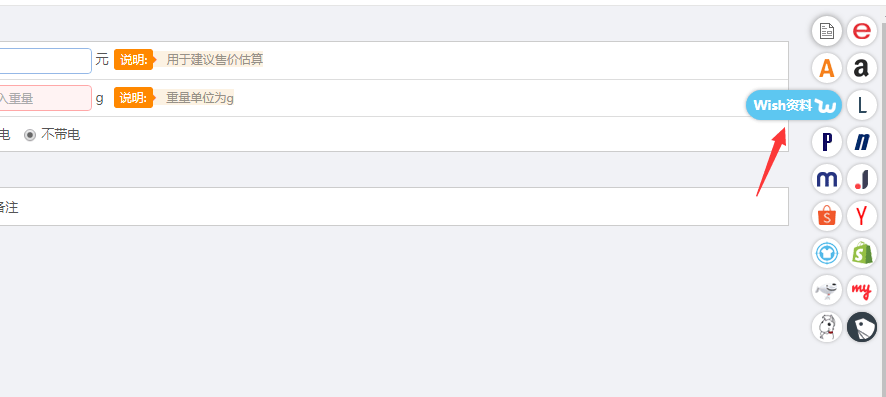
Task: Select the blue circular shirt icon
Action: (827, 253)
